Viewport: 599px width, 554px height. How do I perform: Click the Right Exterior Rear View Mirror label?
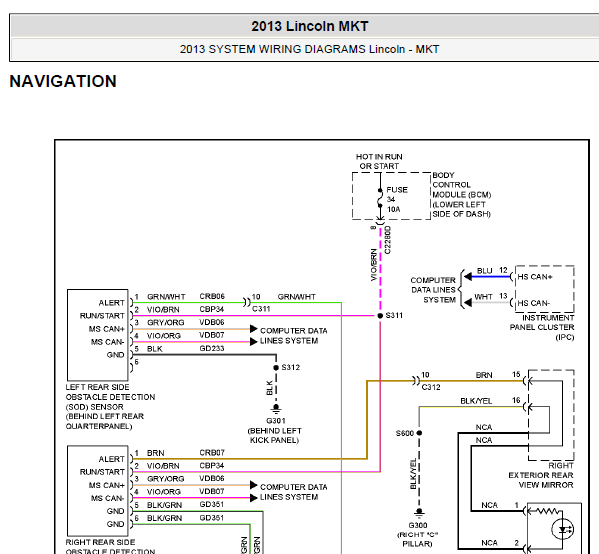point(541,475)
